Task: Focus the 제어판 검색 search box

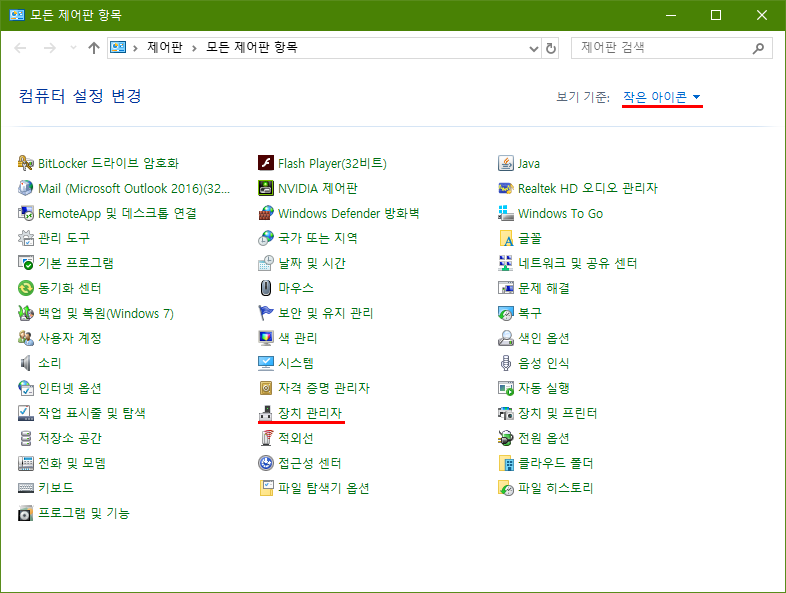Action: pyautogui.click(x=672, y=48)
